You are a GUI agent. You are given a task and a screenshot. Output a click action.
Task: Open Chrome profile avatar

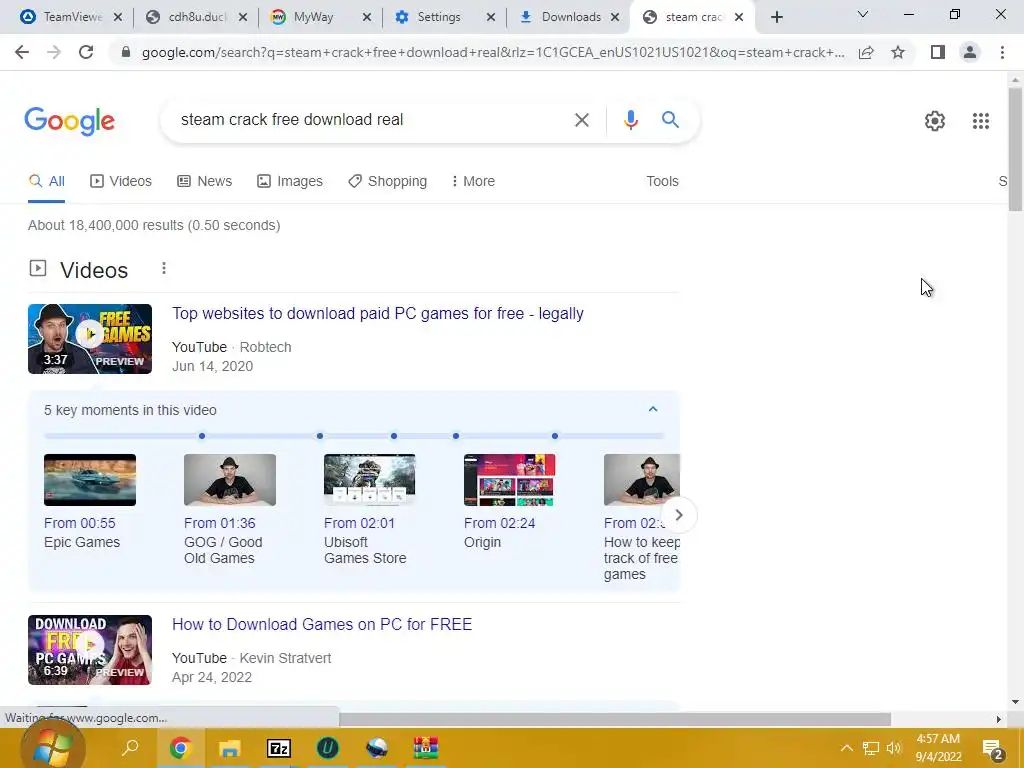click(x=970, y=52)
